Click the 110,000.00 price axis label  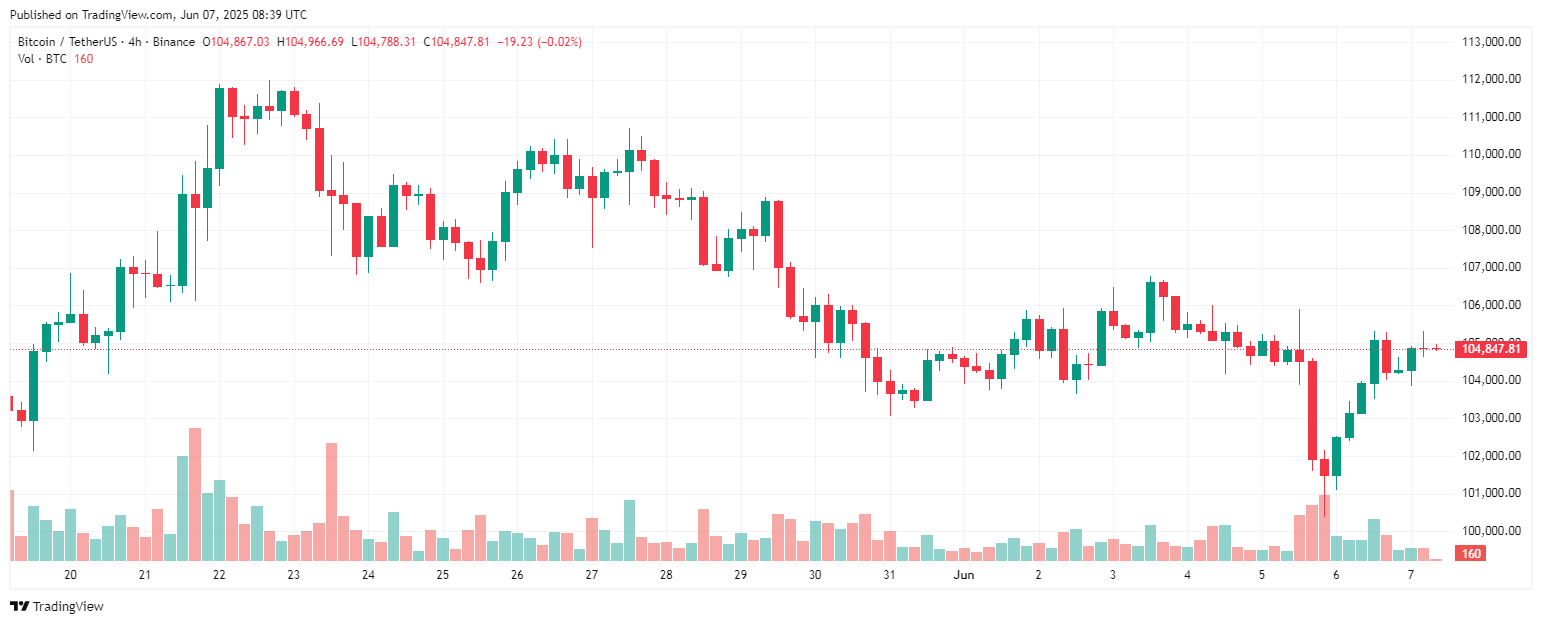pos(1491,155)
